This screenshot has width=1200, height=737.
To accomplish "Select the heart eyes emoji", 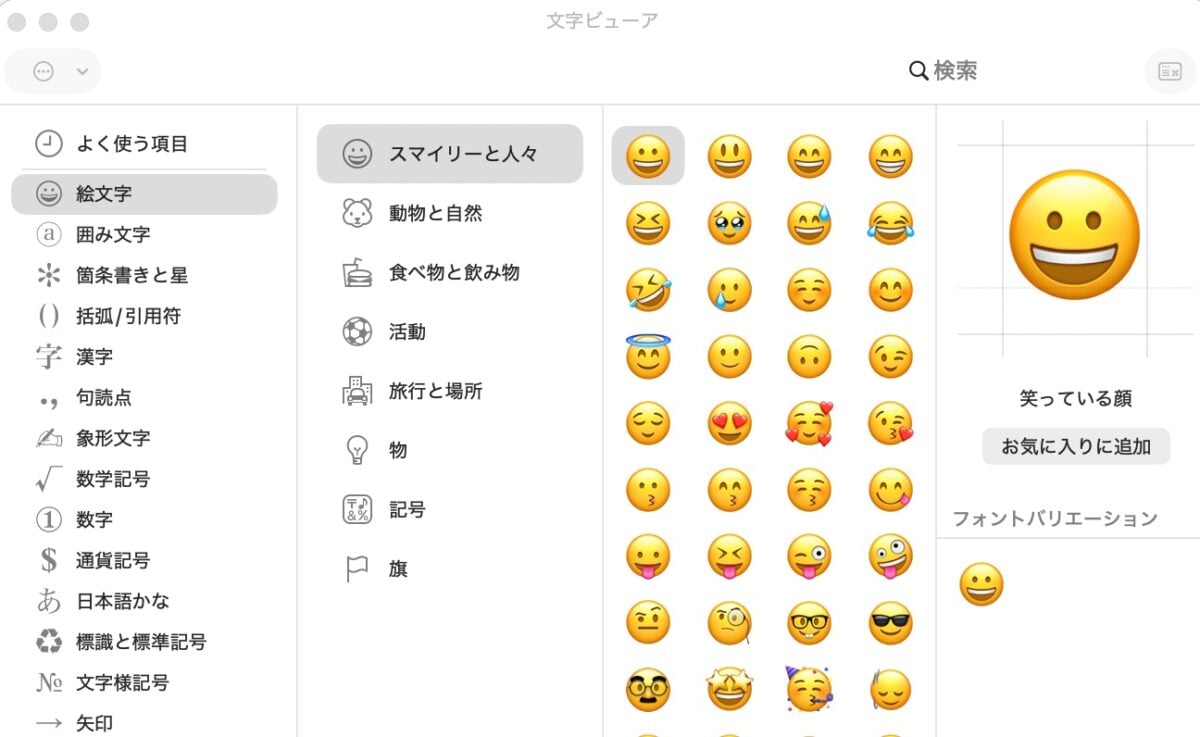I will point(728,423).
